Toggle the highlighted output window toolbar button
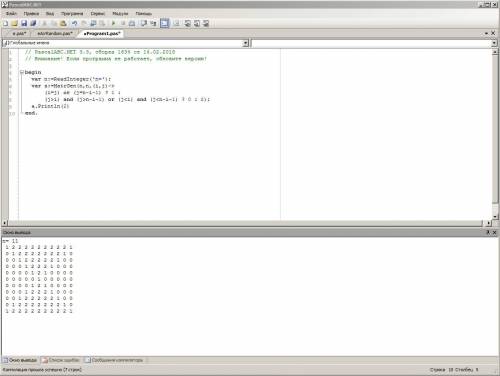 coord(165,23)
